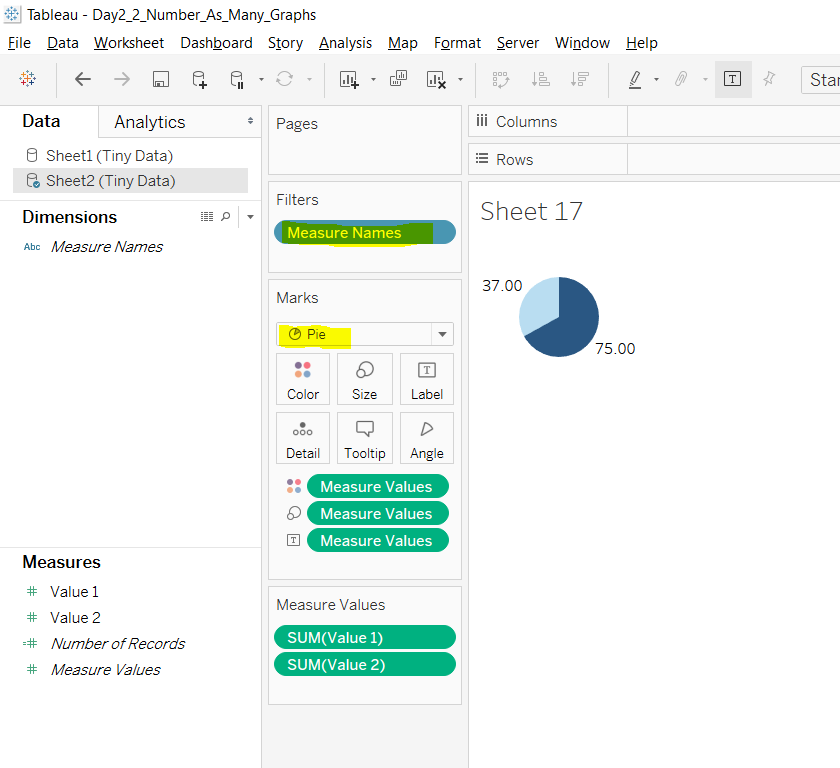Click the SUM(Value 2) pill
This screenshot has width=840, height=768.
point(364,664)
